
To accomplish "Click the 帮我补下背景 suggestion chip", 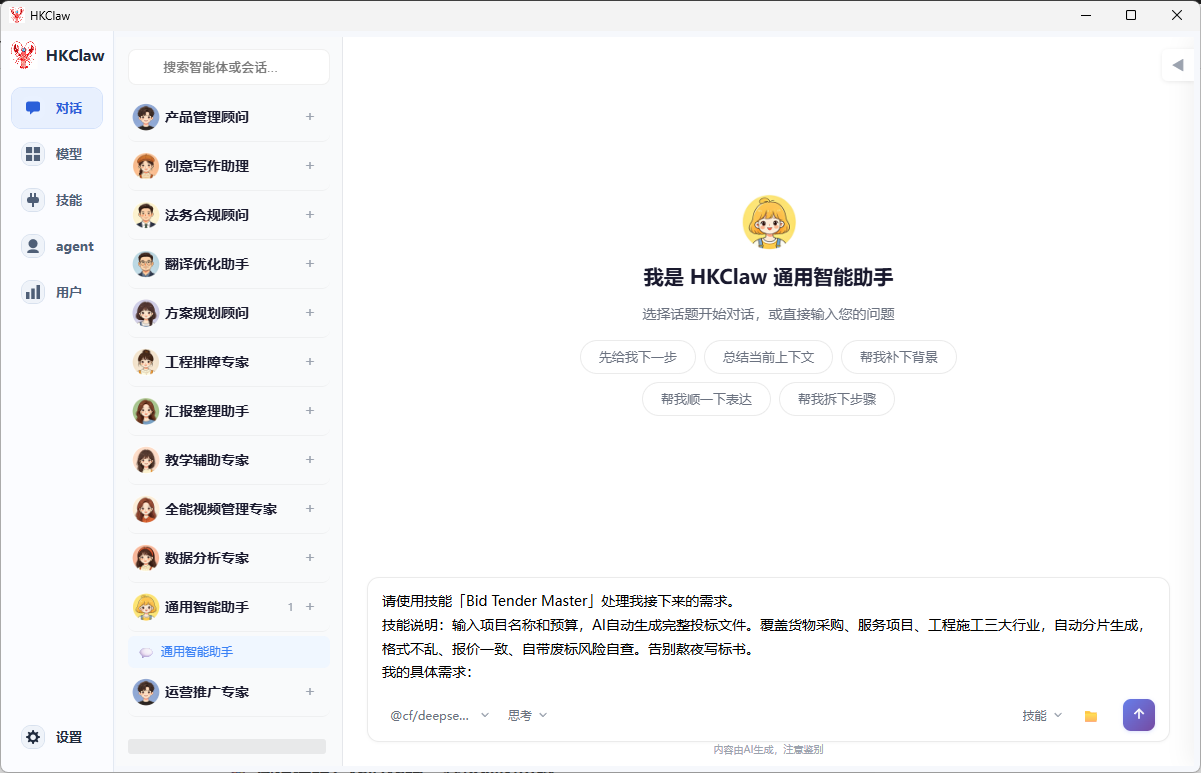I will (x=899, y=357).
